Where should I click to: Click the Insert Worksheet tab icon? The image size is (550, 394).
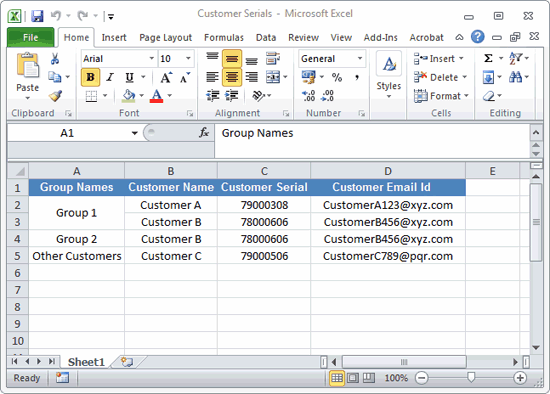pos(127,362)
